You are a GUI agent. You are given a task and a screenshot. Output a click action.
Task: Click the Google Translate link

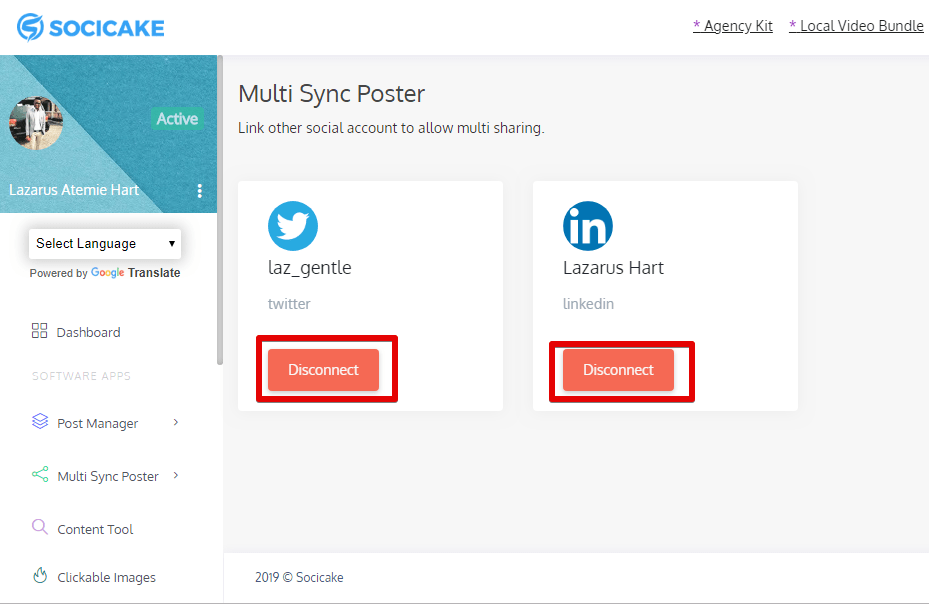136,272
